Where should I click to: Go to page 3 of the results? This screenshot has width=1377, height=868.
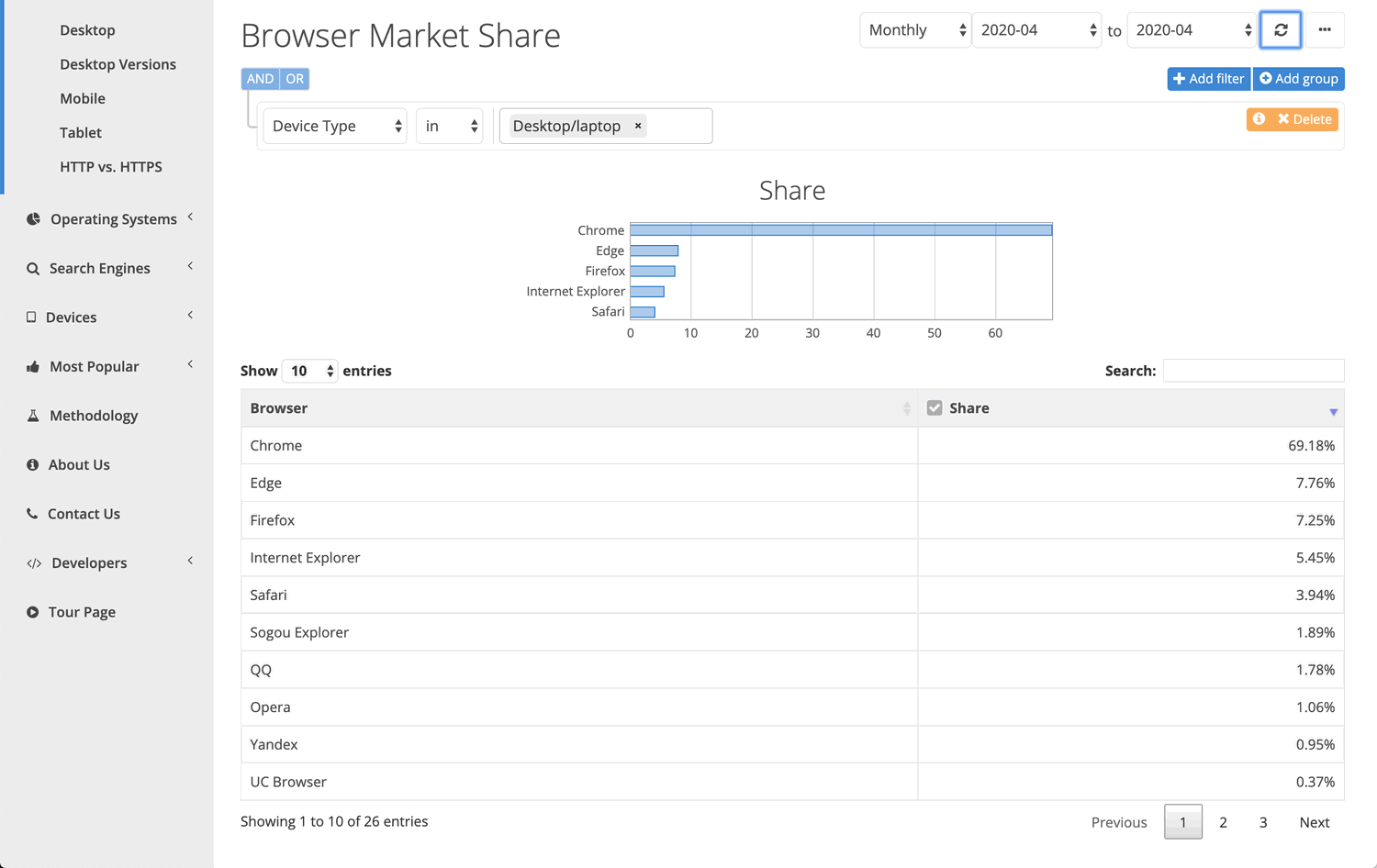coord(1263,822)
